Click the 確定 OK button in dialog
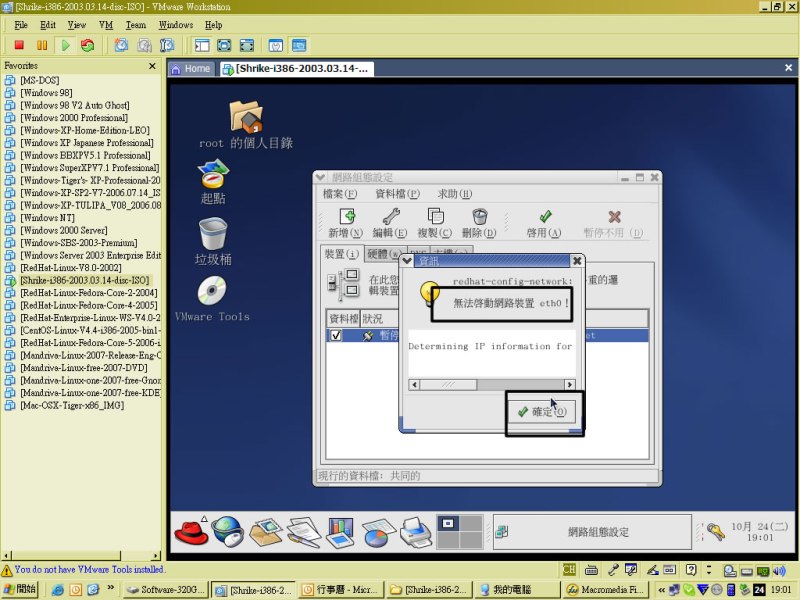The width and height of the screenshot is (800, 600). (x=541, y=412)
